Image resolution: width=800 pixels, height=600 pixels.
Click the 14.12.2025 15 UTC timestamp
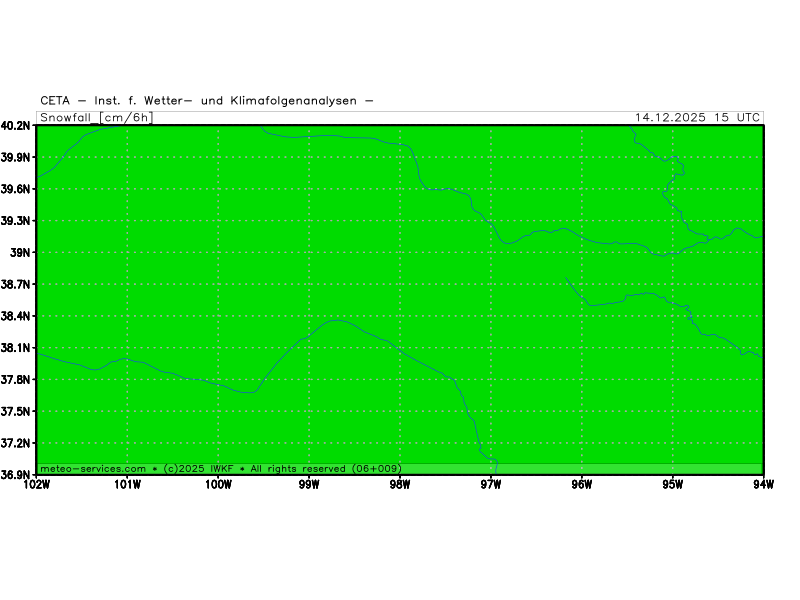(x=697, y=117)
